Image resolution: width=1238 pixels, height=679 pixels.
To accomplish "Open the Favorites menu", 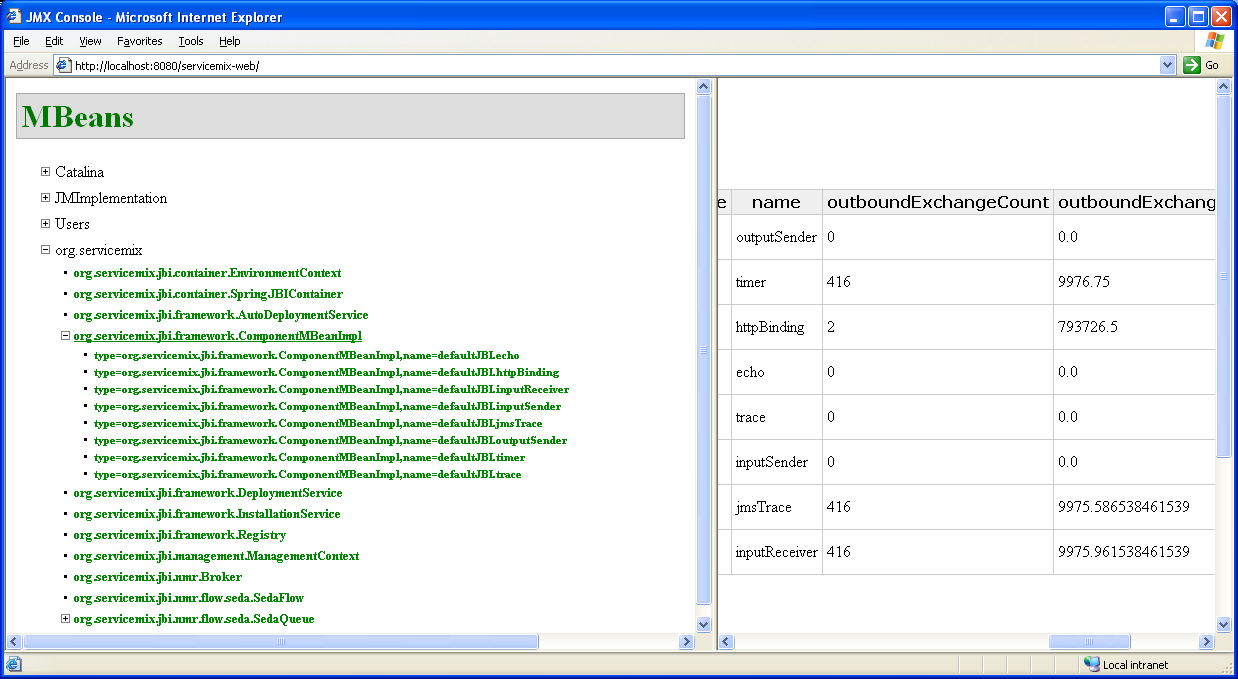I will coord(139,41).
